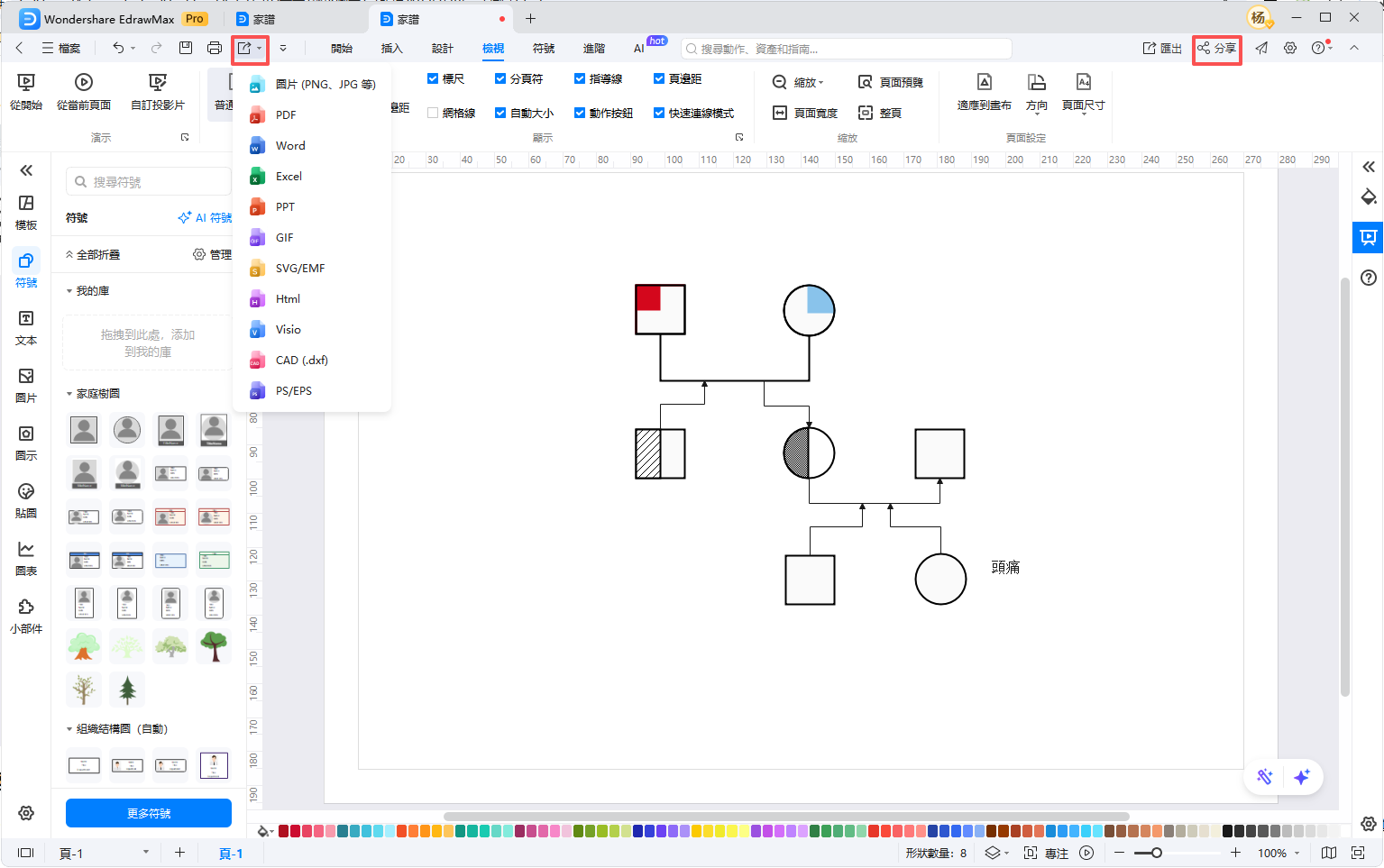
Task: Switch to the 設計 ribbon tab
Action: pyautogui.click(x=442, y=49)
